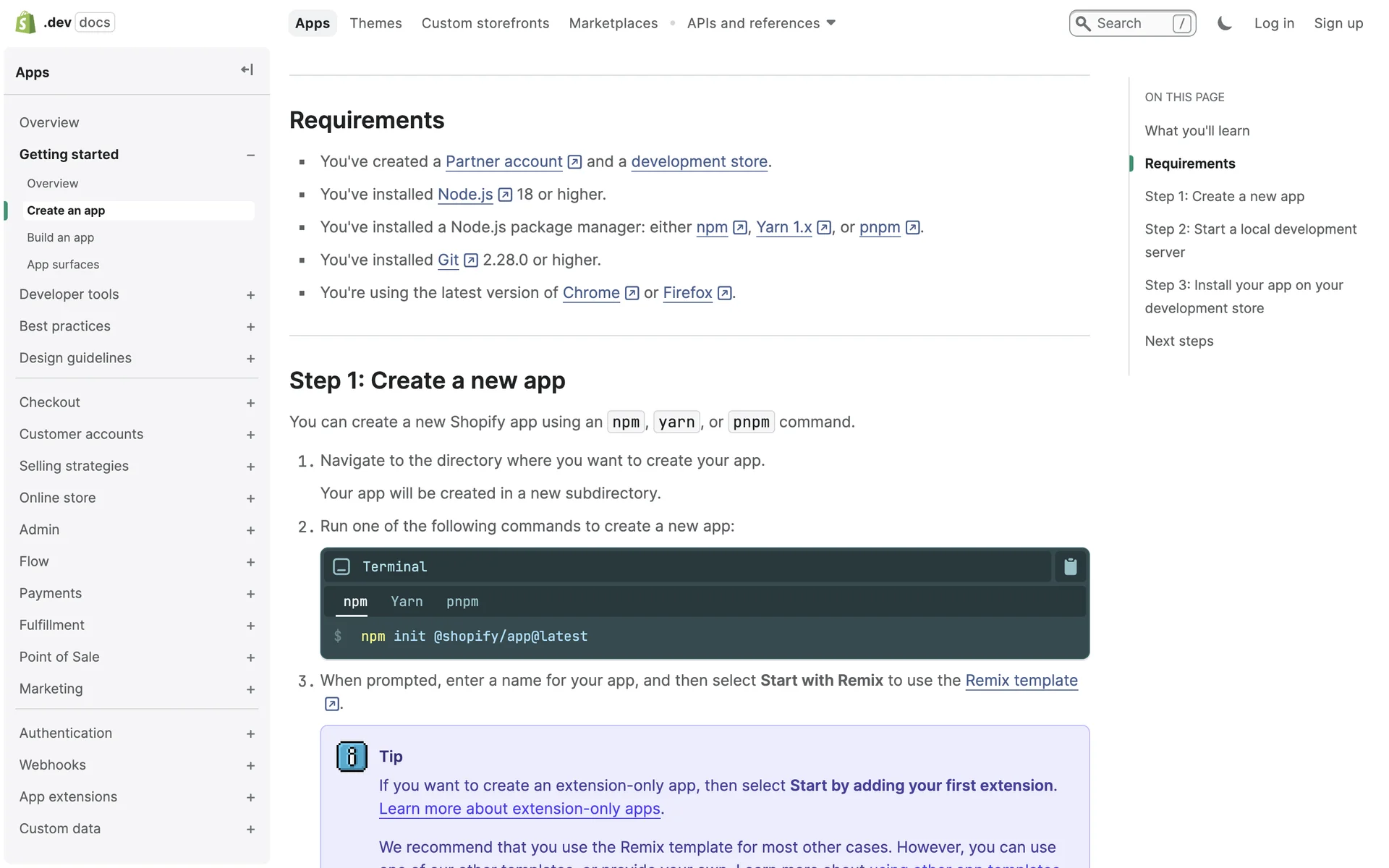Screen dimensions: 1389x868
Task: Open the development store link
Action: (x=699, y=162)
